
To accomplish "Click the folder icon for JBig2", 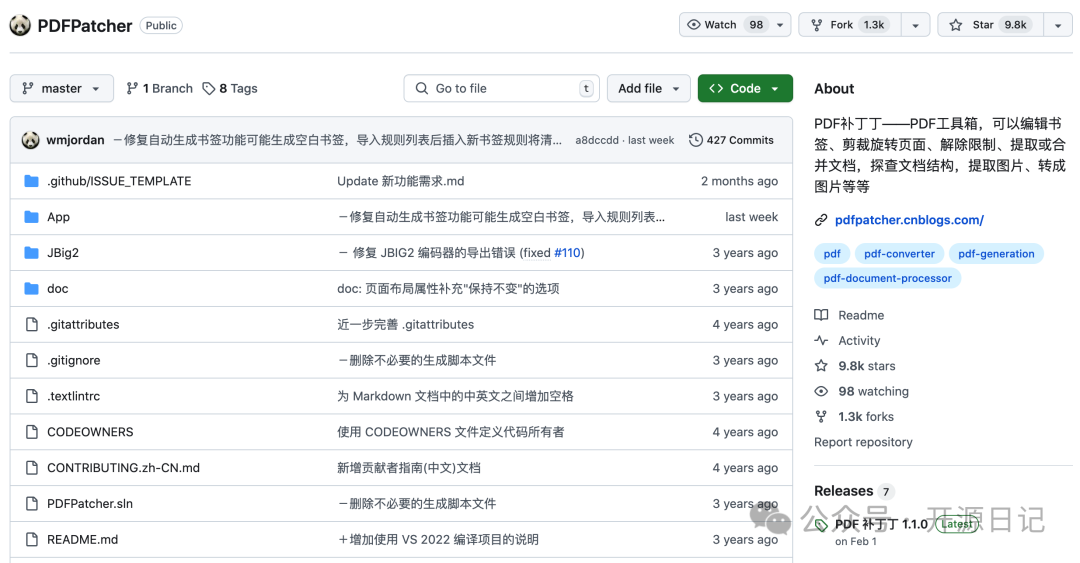I will coord(31,253).
